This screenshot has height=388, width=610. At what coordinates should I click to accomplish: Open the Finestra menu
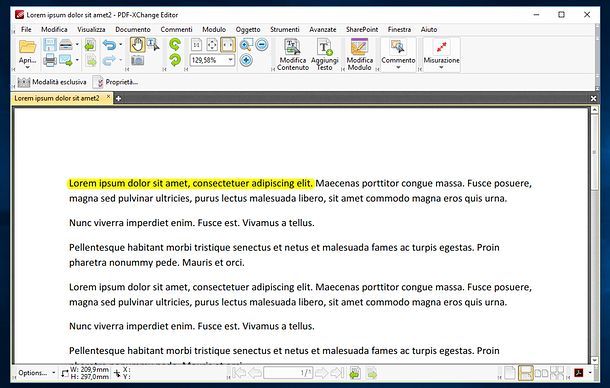399,29
